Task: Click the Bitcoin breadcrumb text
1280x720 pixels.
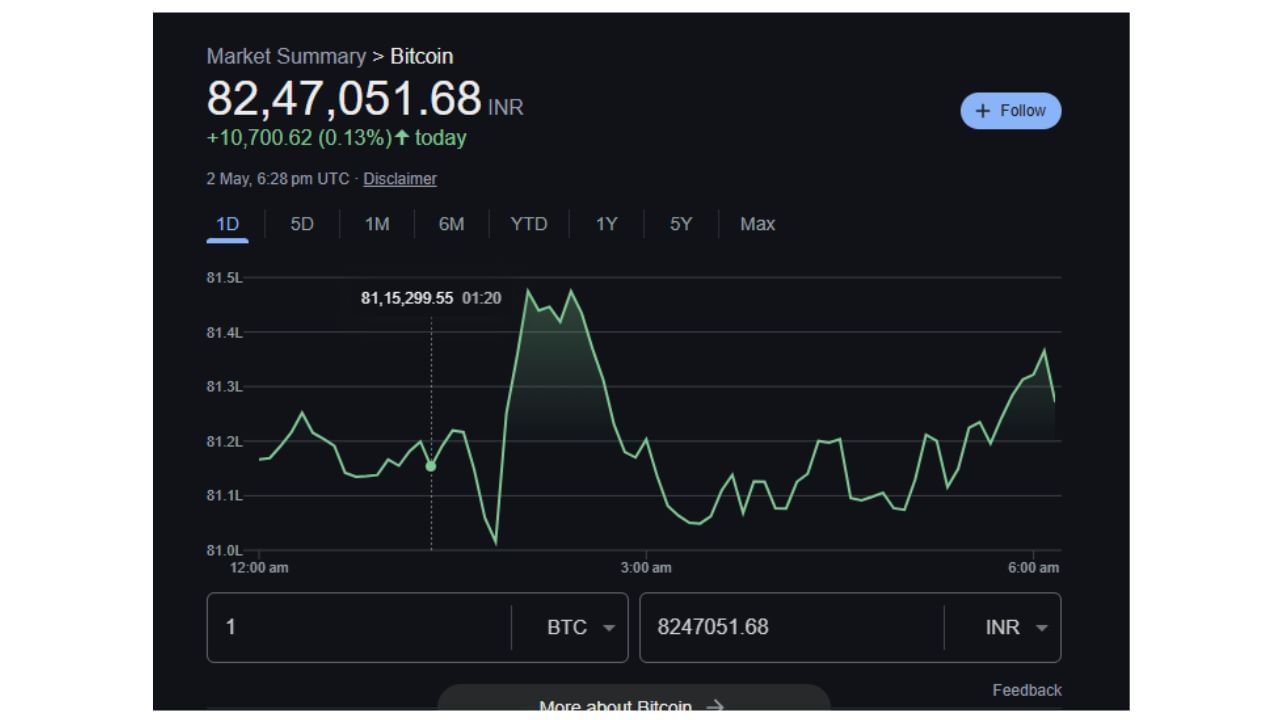Action: tap(421, 56)
